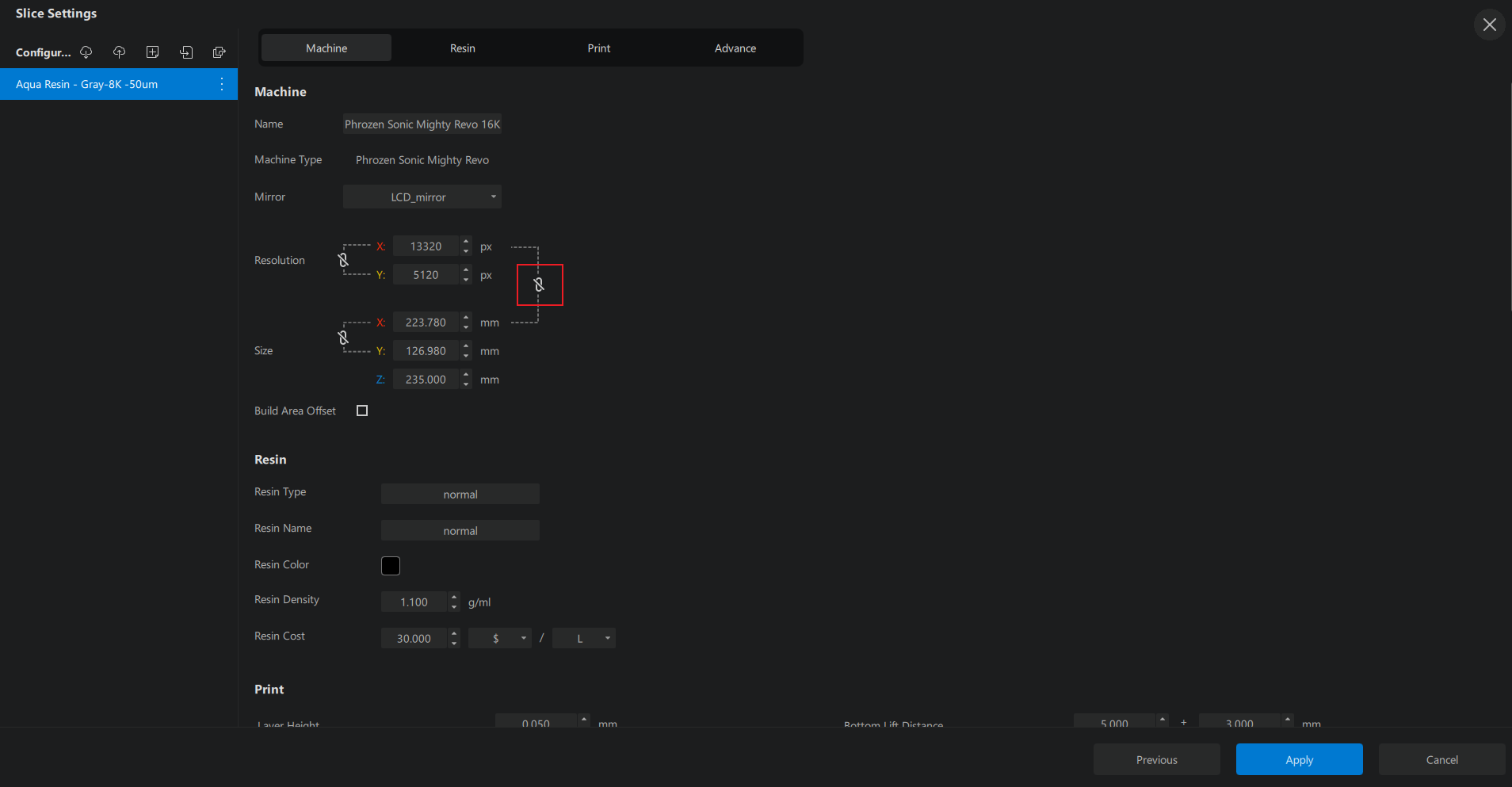
Task: Open the resin cost volume unit dropdown
Action: 583,638
